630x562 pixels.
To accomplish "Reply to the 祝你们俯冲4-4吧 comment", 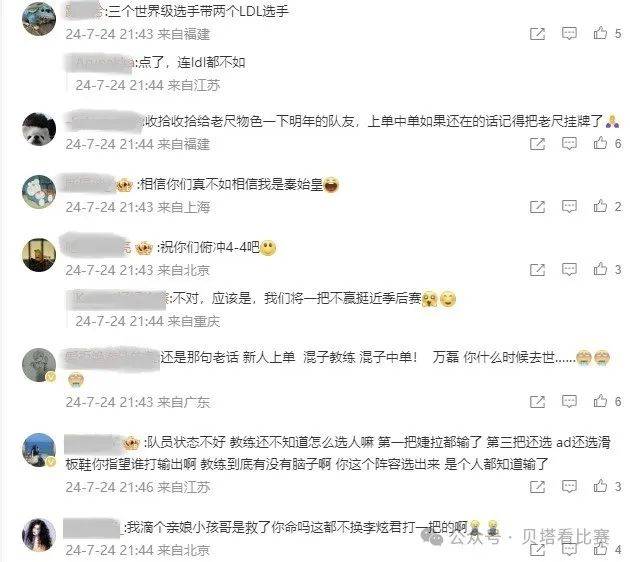I will tap(569, 270).
